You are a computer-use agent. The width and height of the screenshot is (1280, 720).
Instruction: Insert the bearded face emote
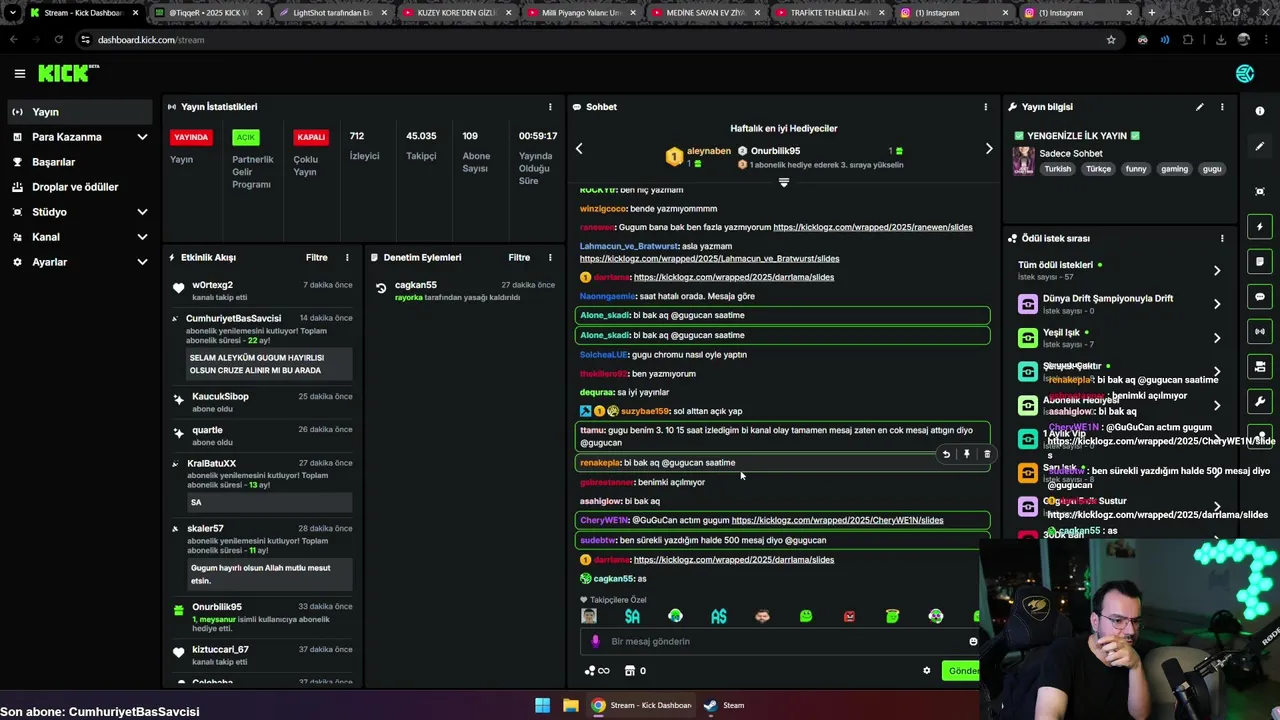pyautogui.click(x=762, y=616)
